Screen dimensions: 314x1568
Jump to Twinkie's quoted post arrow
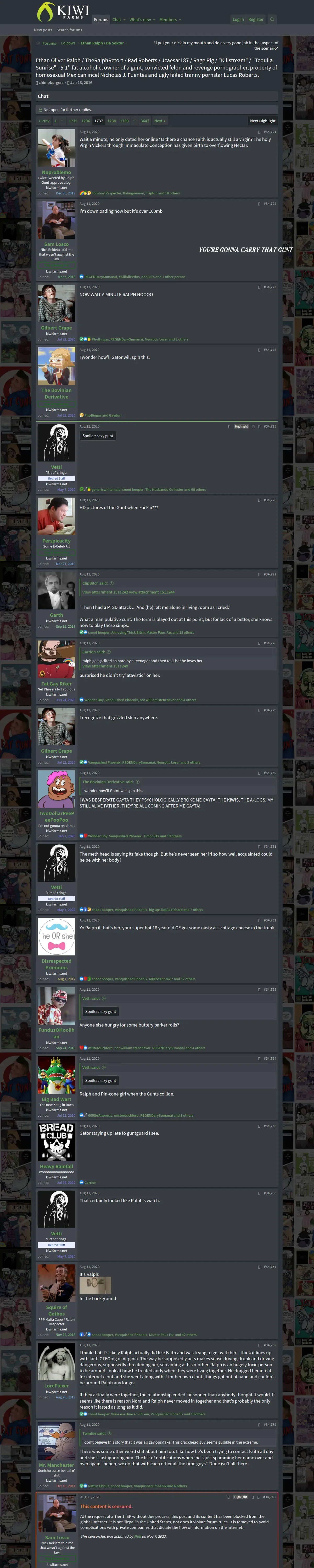(110, 1433)
